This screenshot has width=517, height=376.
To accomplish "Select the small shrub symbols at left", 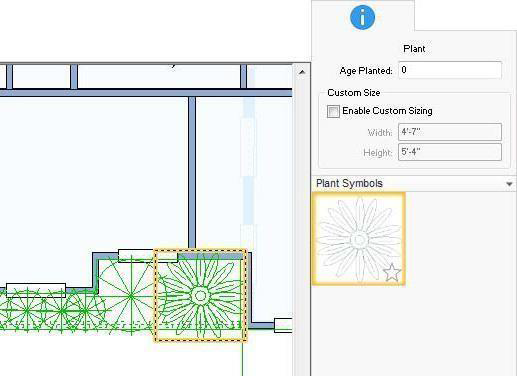I will point(50,312).
